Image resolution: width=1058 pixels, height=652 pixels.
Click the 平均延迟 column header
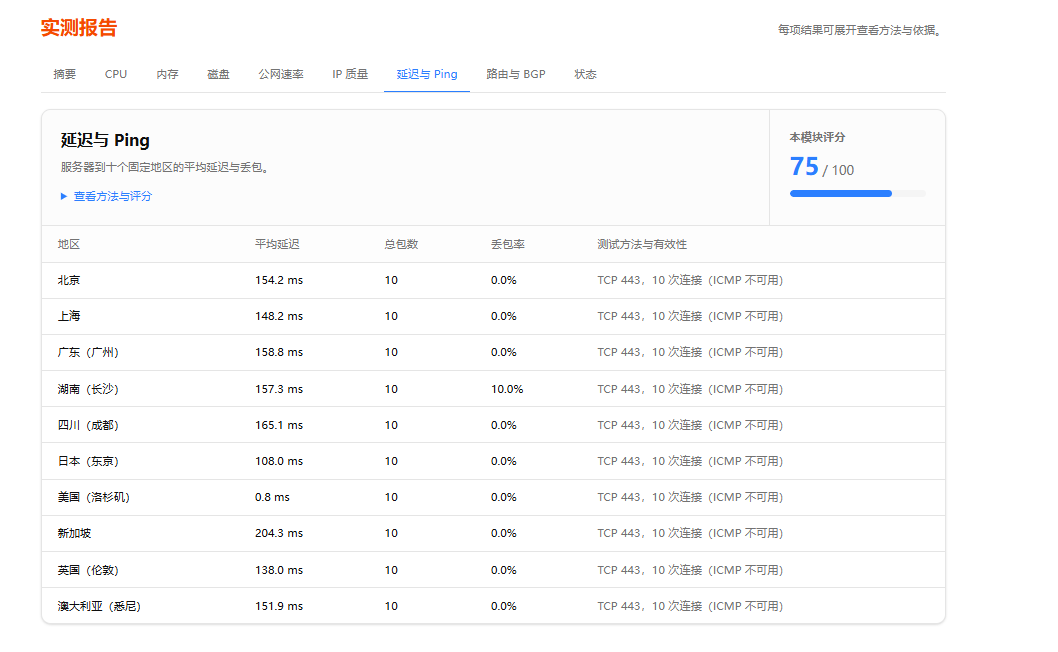(277, 244)
